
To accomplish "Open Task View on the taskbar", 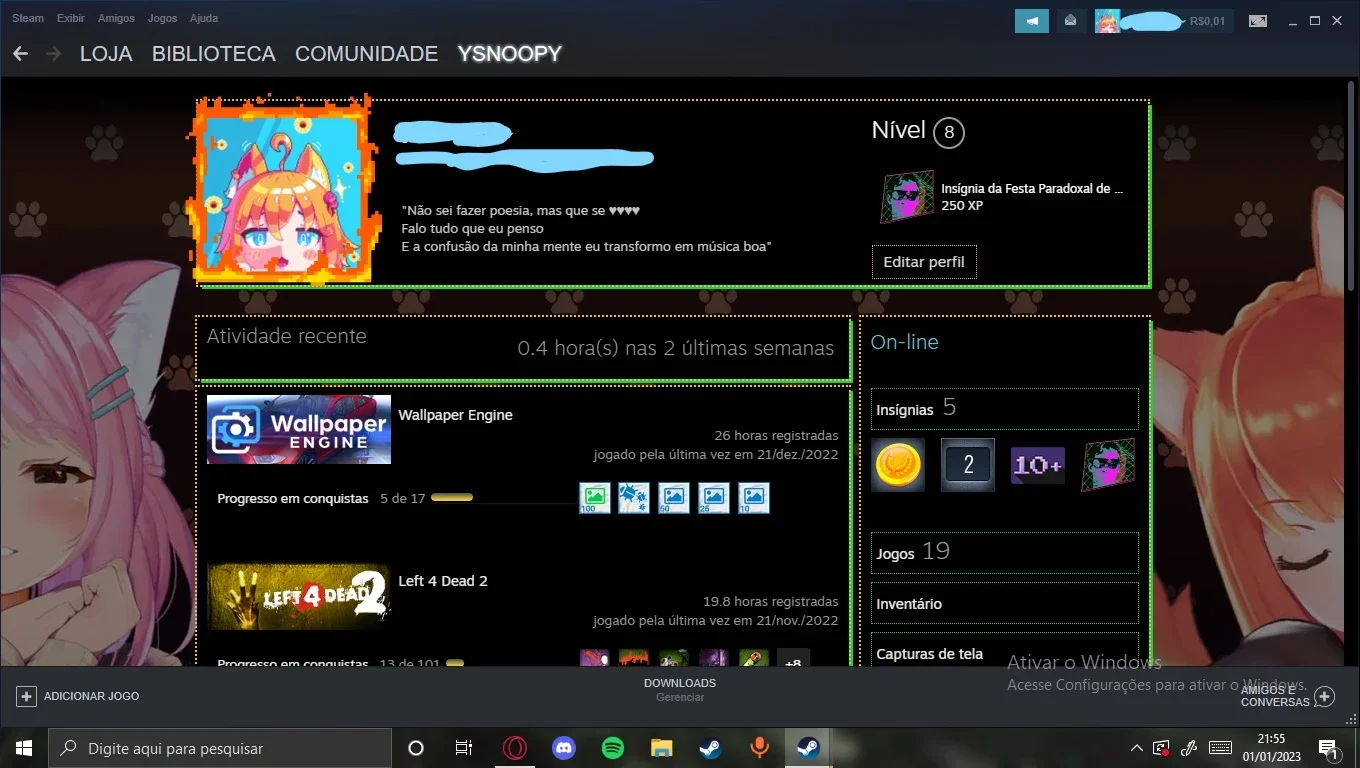I will (x=464, y=748).
